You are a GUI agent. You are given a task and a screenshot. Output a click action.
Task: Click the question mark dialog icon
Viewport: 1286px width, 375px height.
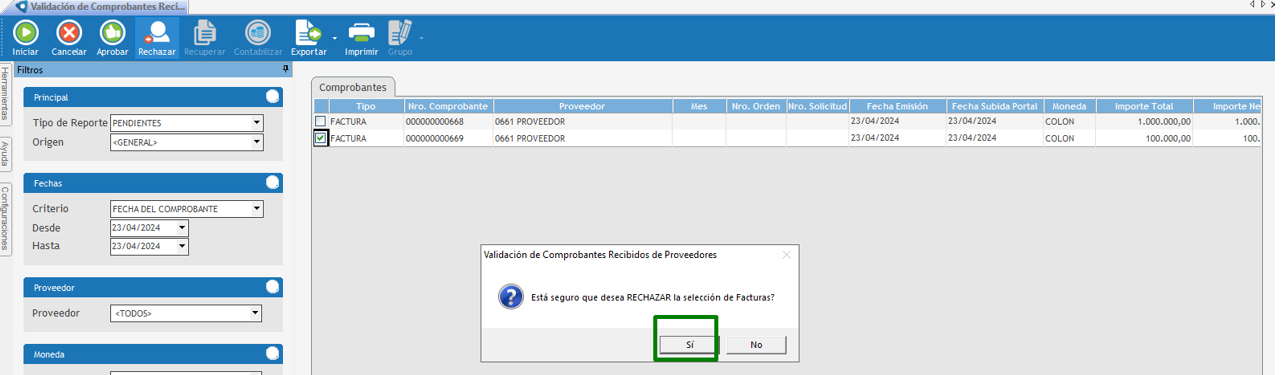(x=510, y=297)
